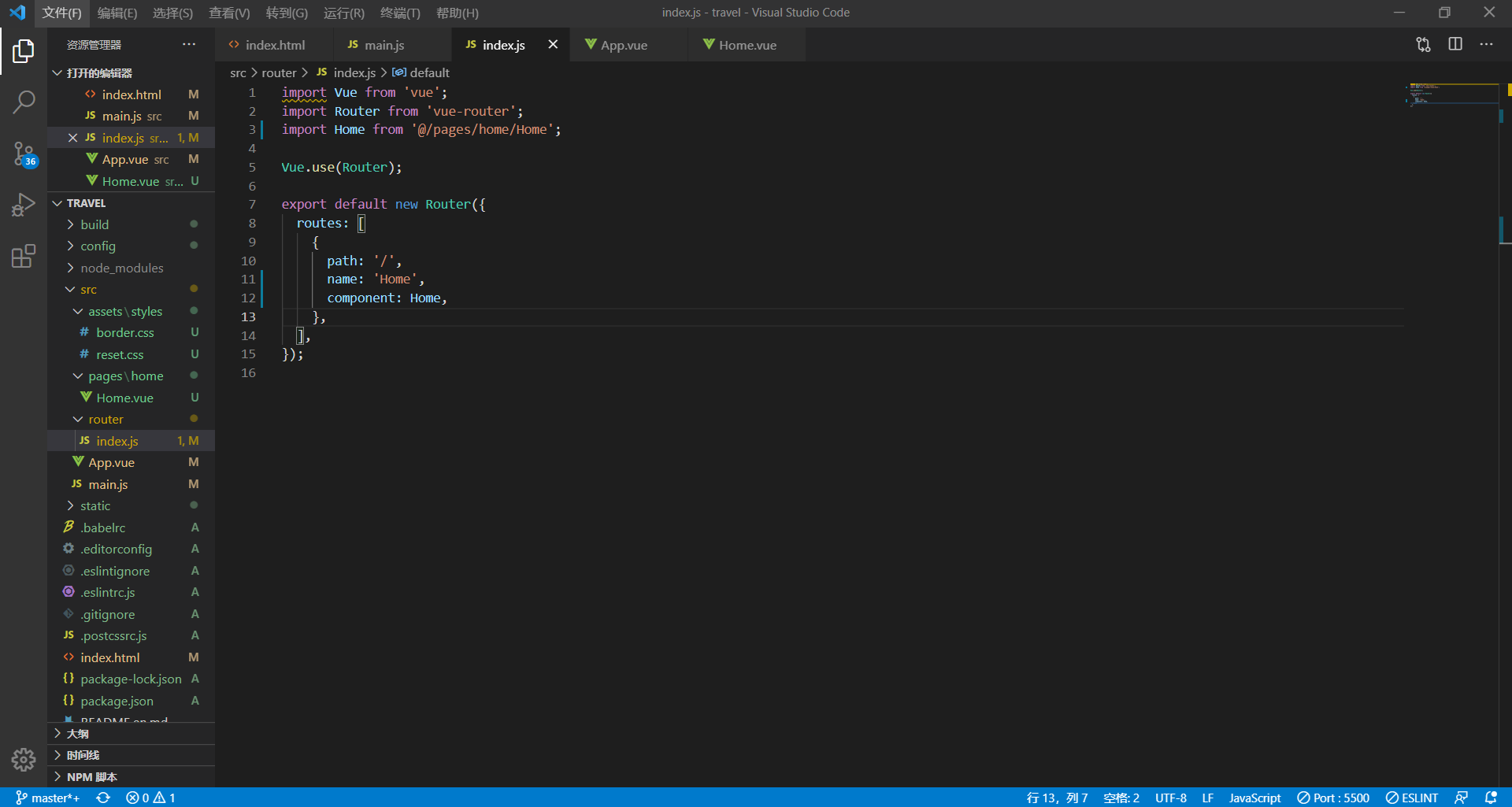Open the 文件(F) menu
The height and width of the screenshot is (807, 1512).
(61, 13)
